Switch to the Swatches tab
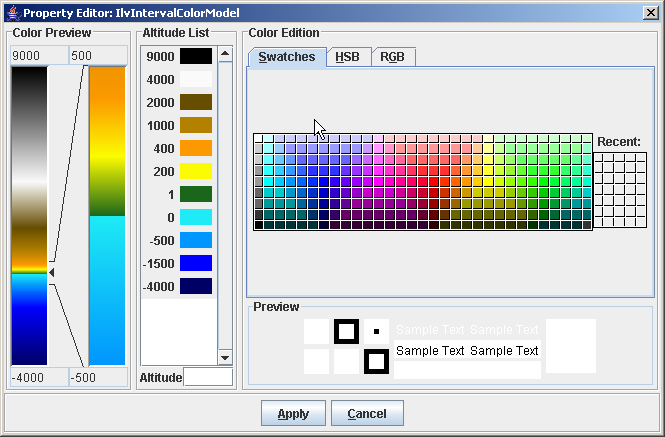The image size is (665, 437). coord(287,57)
